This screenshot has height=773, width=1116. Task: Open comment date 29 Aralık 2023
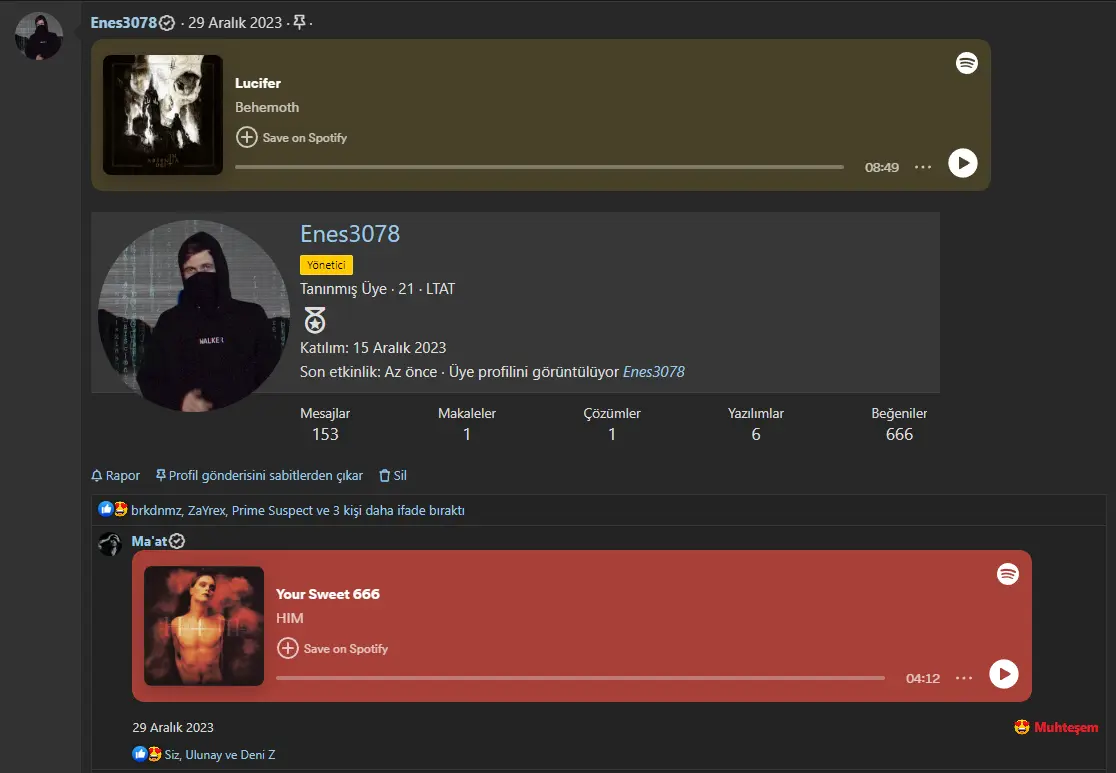[173, 727]
